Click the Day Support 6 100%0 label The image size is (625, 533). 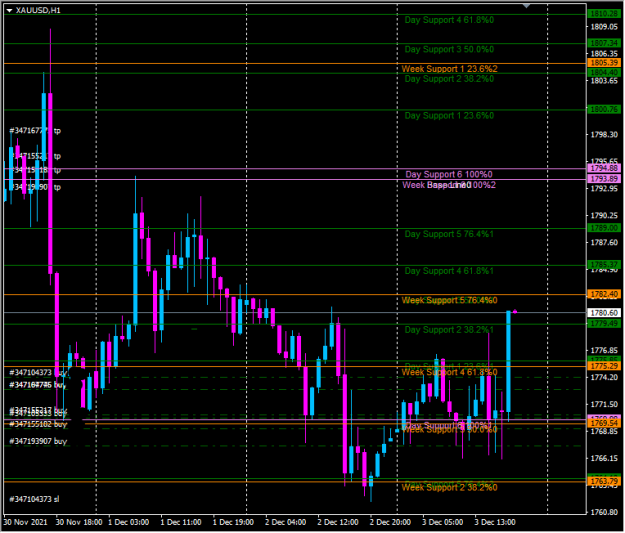[x=449, y=174]
